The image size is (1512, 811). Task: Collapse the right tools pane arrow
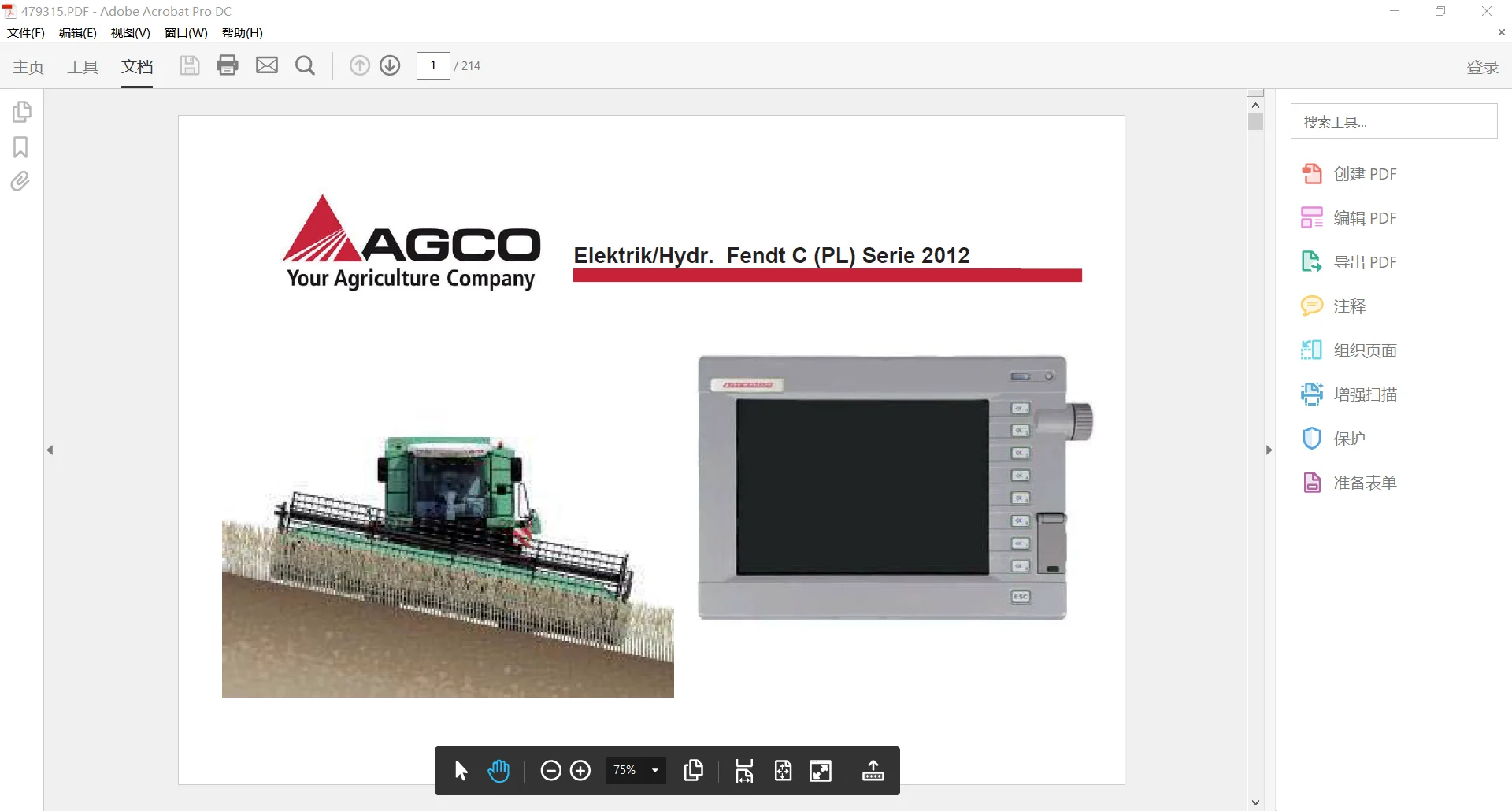(x=1269, y=450)
